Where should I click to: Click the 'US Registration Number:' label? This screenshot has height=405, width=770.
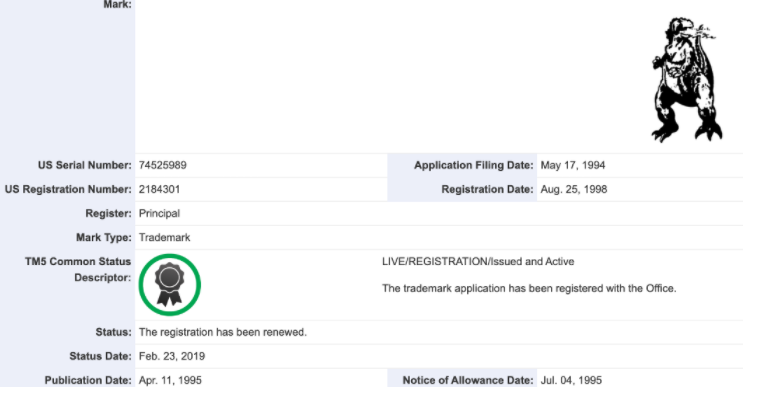(x=68, y=189)
